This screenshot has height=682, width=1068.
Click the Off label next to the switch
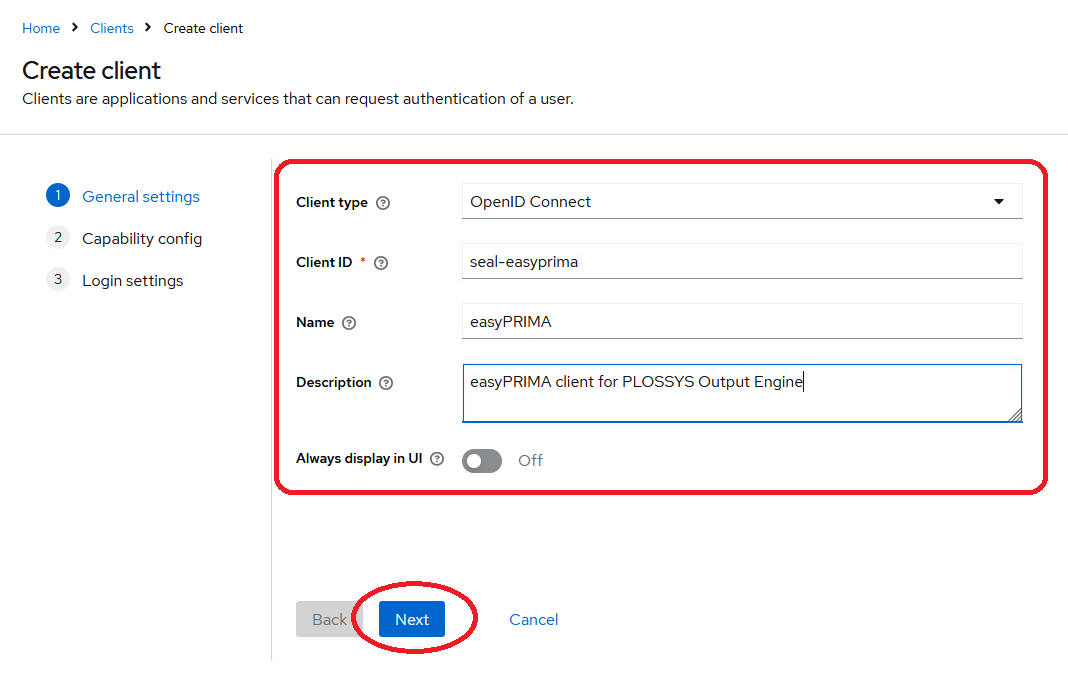pyautogui.click(x=530, y=461)
